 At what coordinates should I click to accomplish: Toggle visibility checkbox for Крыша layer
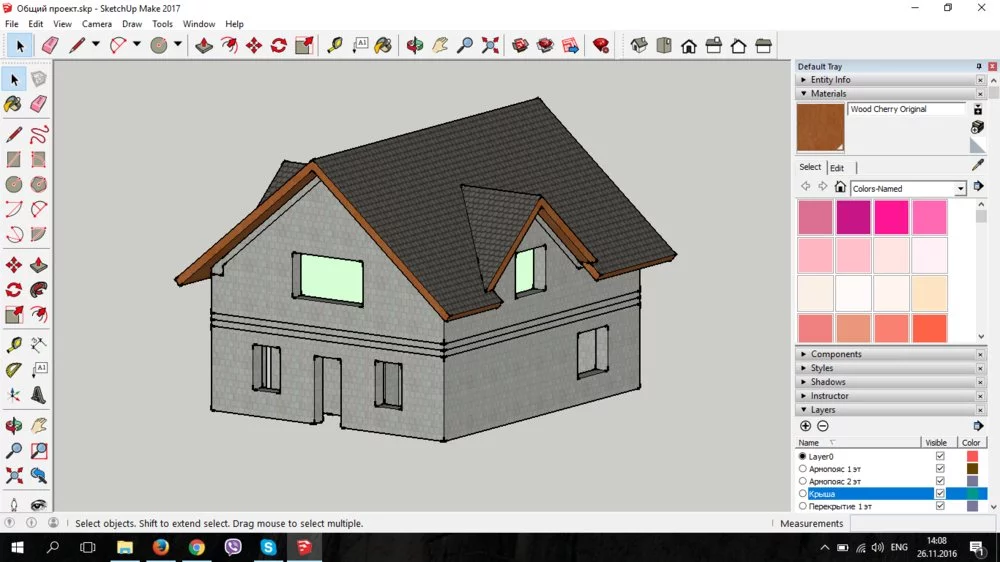click(939, 494)
